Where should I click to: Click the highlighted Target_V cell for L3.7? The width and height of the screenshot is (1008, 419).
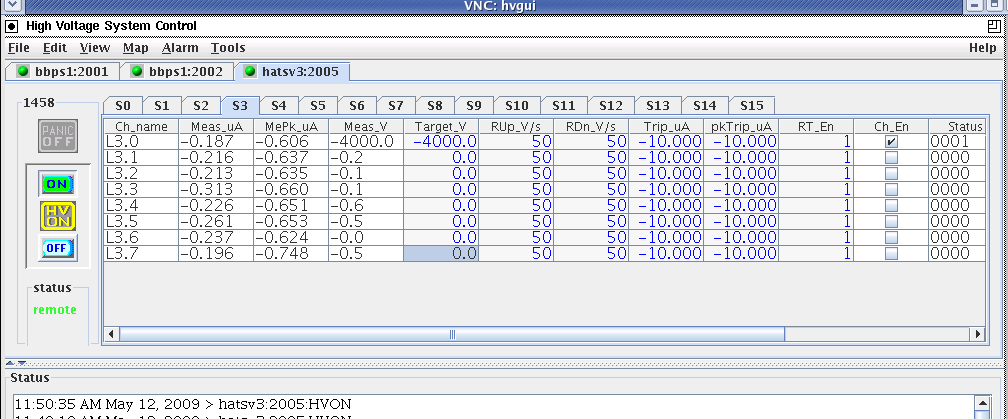(x=441, y=254)
